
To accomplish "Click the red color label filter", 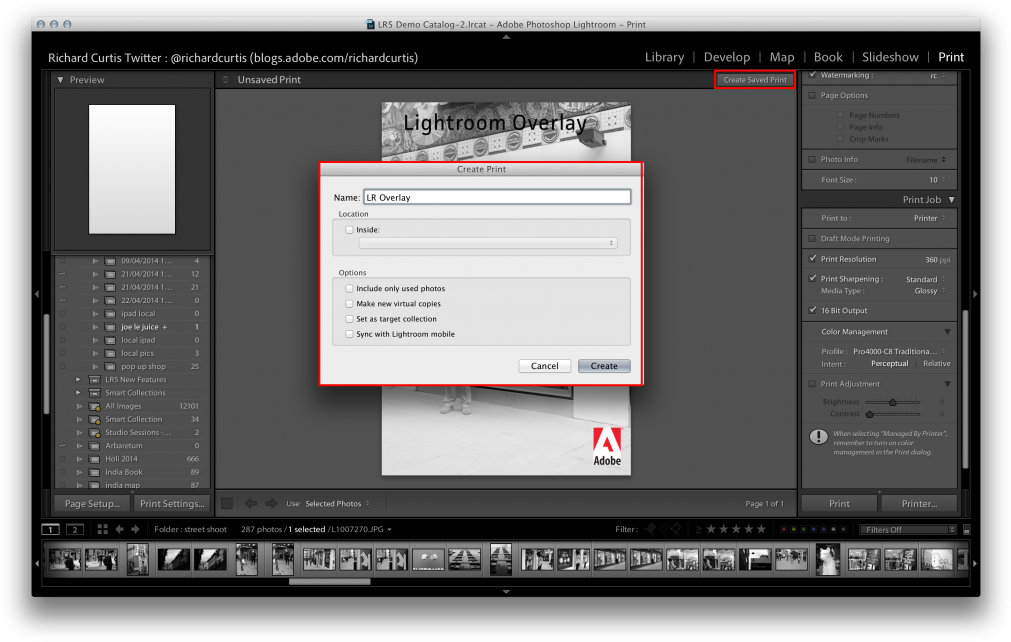I will point(783,529).
